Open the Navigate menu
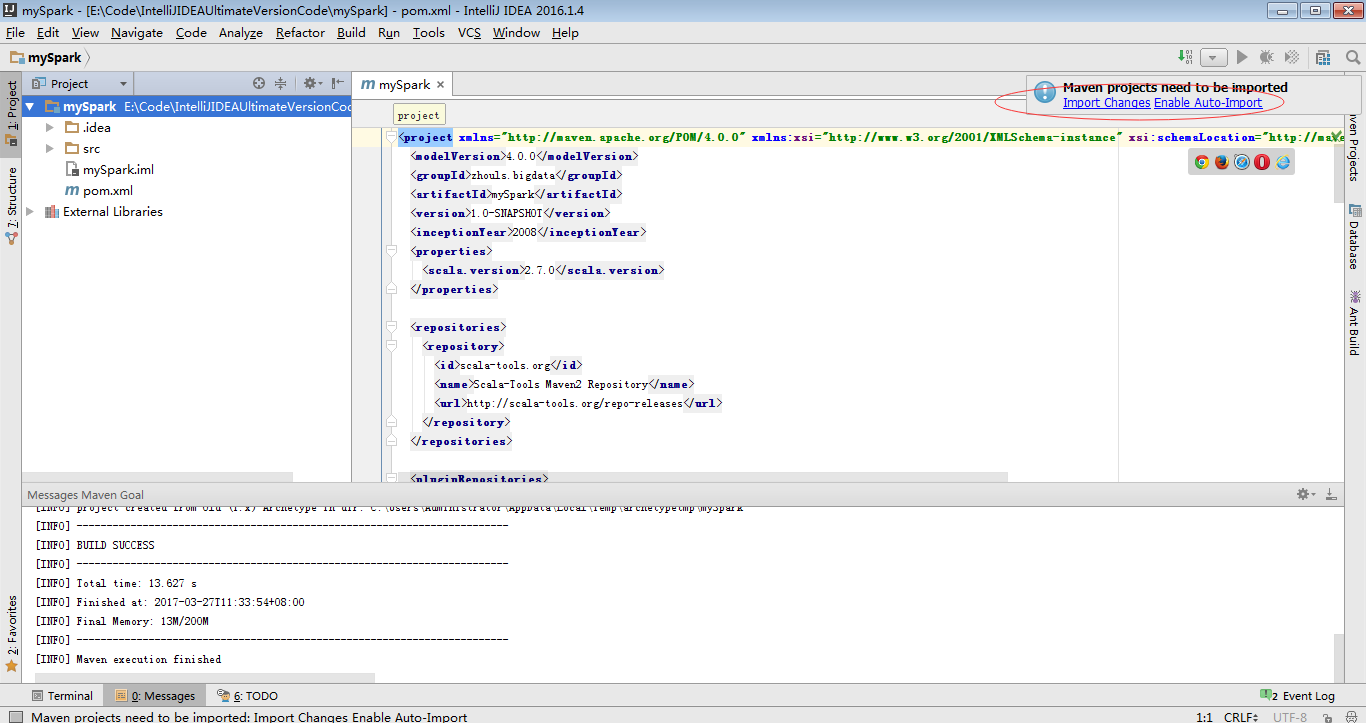1366x723 pixels. [x=137, y=32]
